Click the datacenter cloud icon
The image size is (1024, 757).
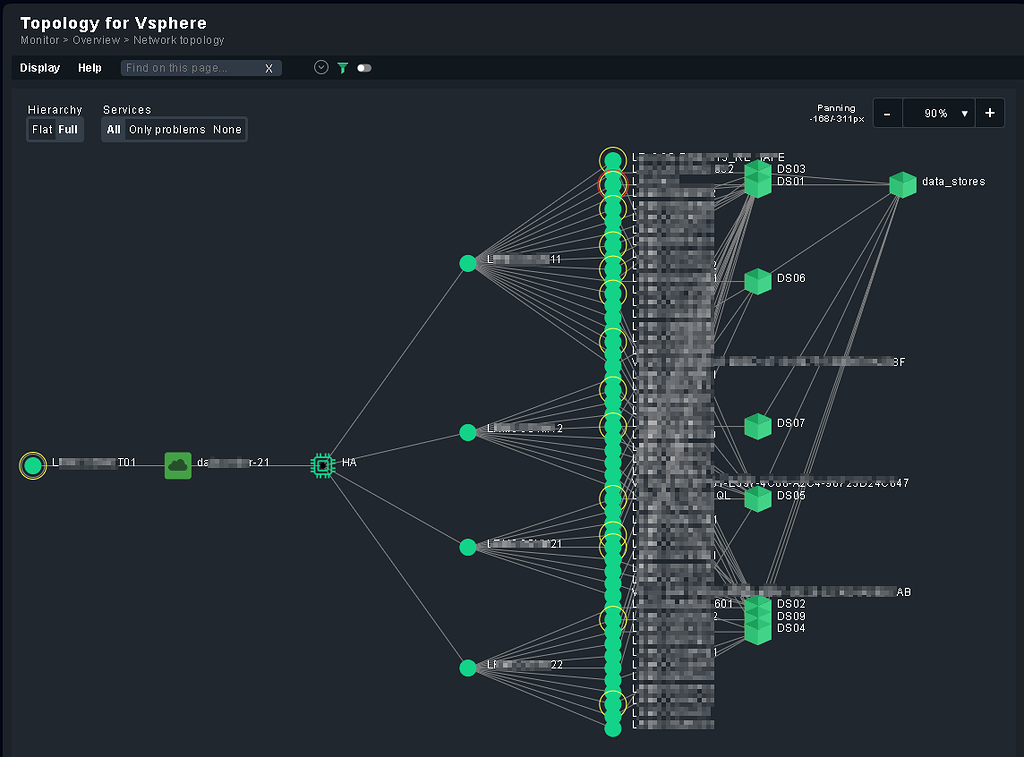[x=177, y=465]
